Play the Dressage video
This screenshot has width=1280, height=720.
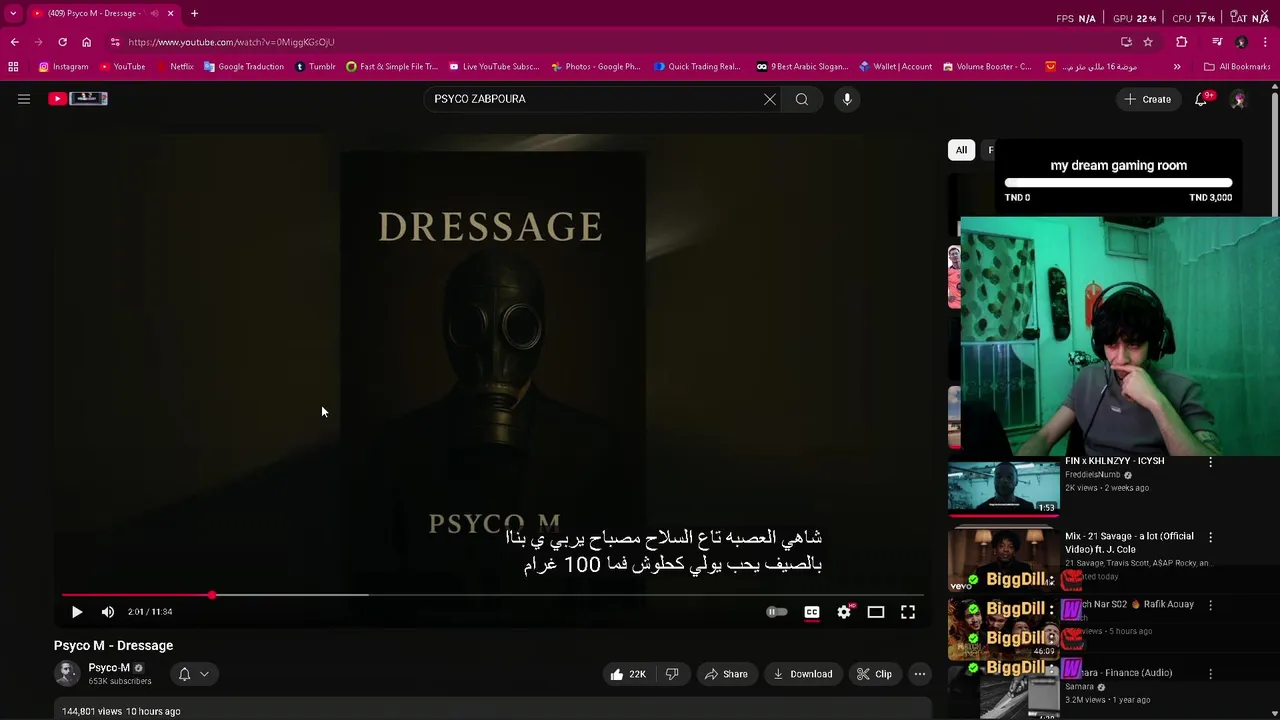pos(77,612)
